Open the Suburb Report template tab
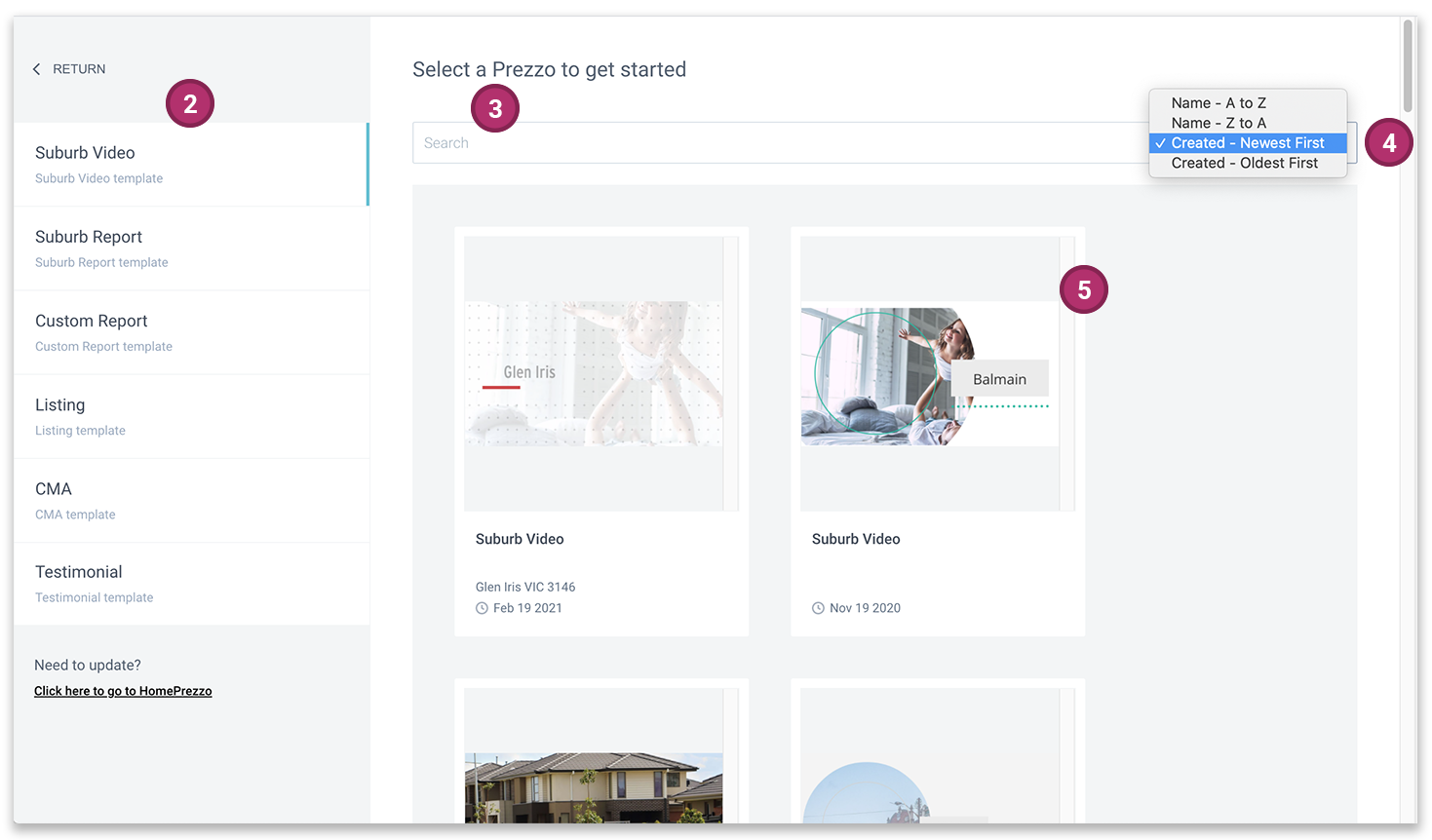This screenshot has height=840, width=1432. 191,248
